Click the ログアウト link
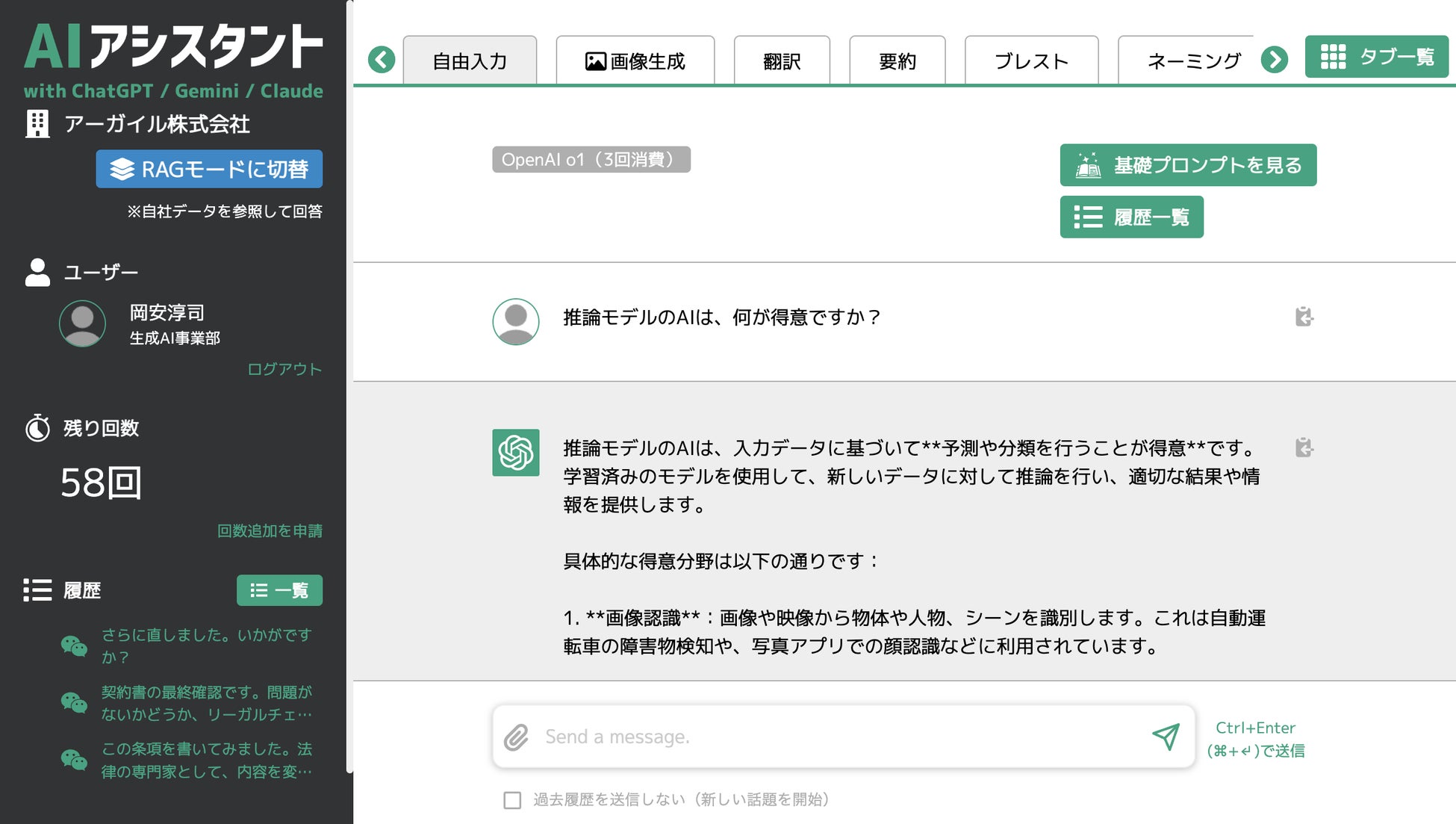The image size is (1456, 824). pos(284,369)
